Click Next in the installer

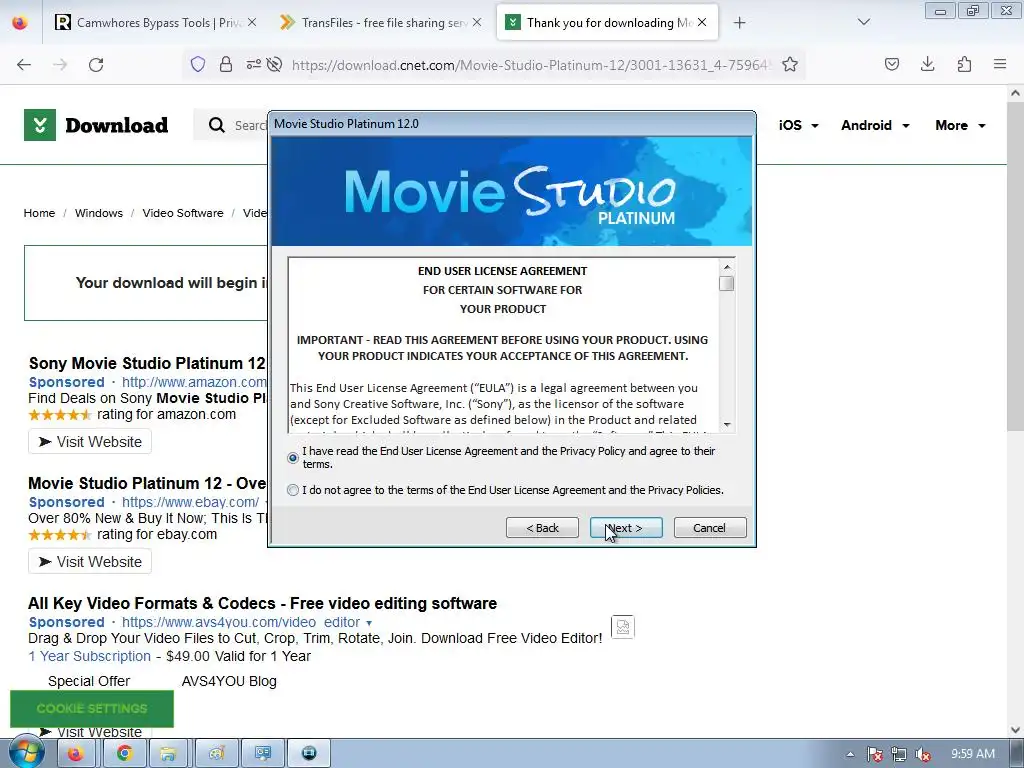click(626, 528)
